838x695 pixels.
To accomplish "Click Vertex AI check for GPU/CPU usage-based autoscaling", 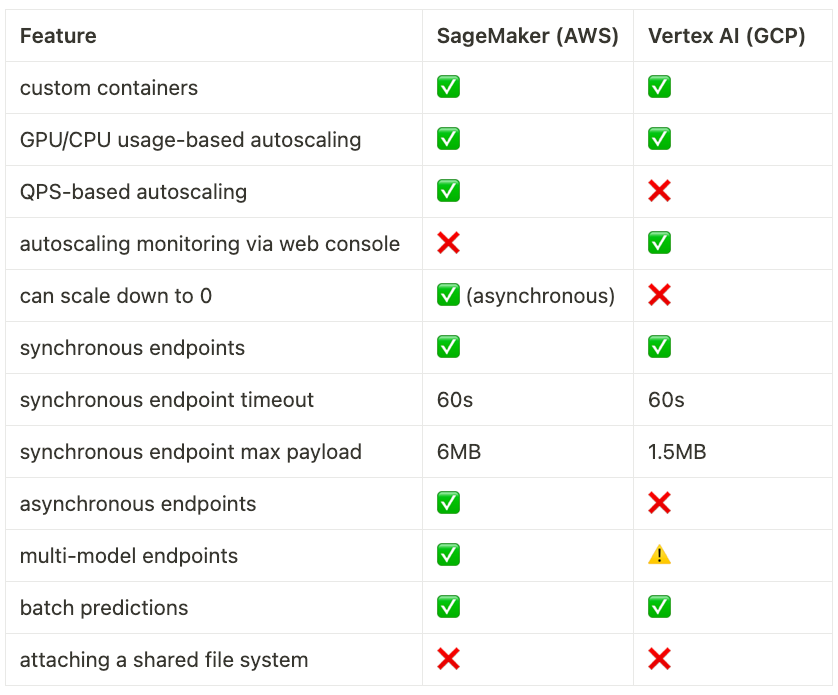I will pos(659,139).
